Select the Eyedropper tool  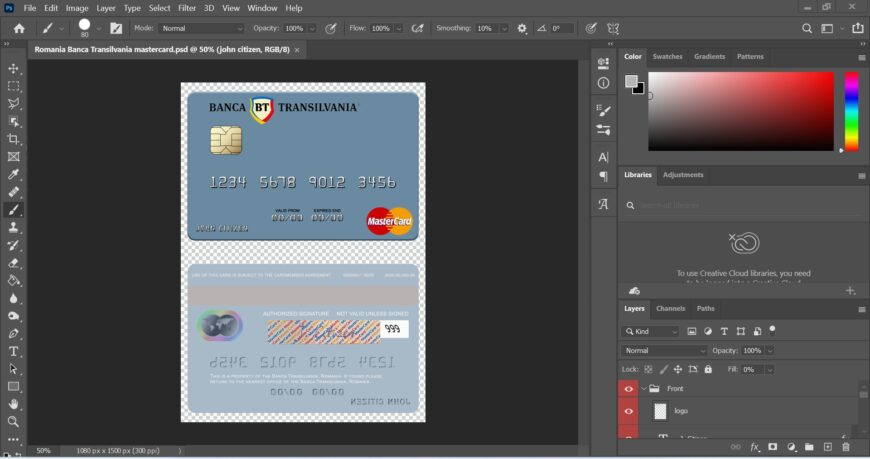pos(13,175)
